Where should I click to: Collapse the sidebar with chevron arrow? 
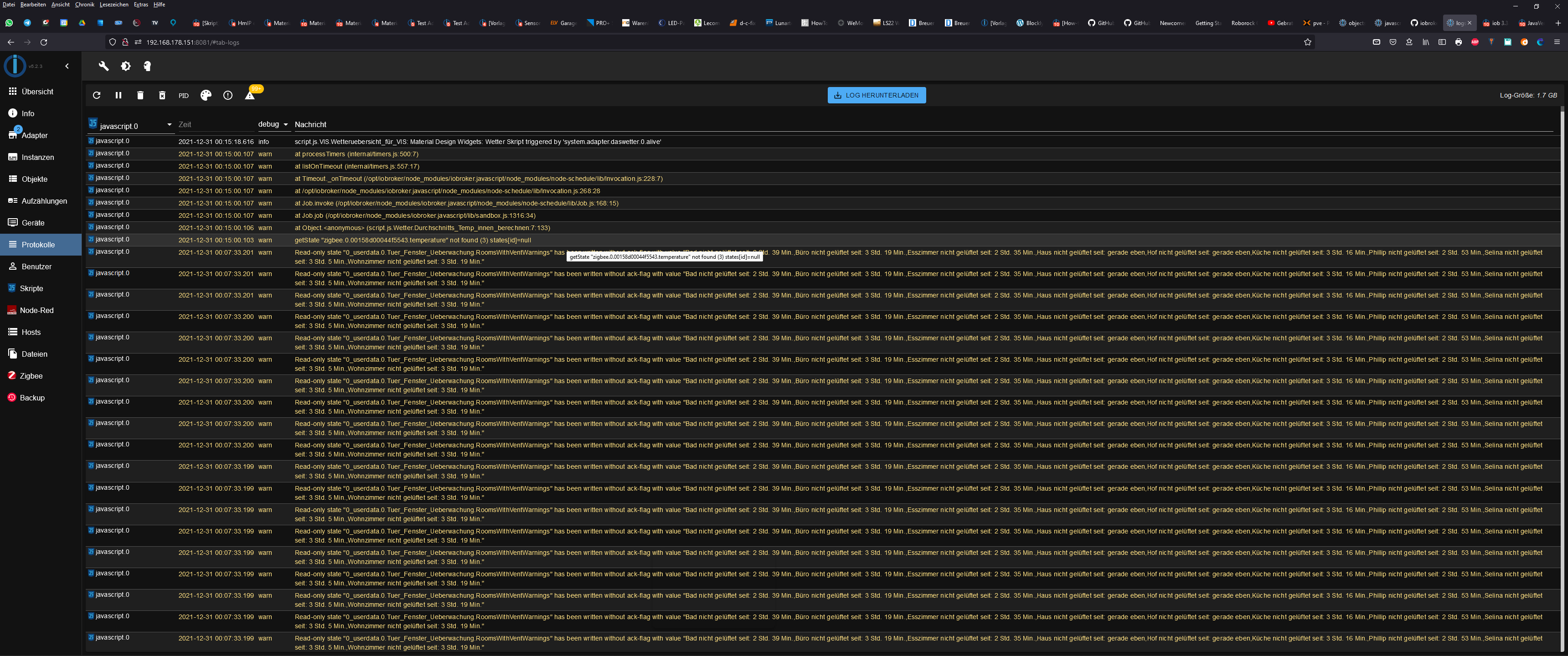click(x=67, y=66)
